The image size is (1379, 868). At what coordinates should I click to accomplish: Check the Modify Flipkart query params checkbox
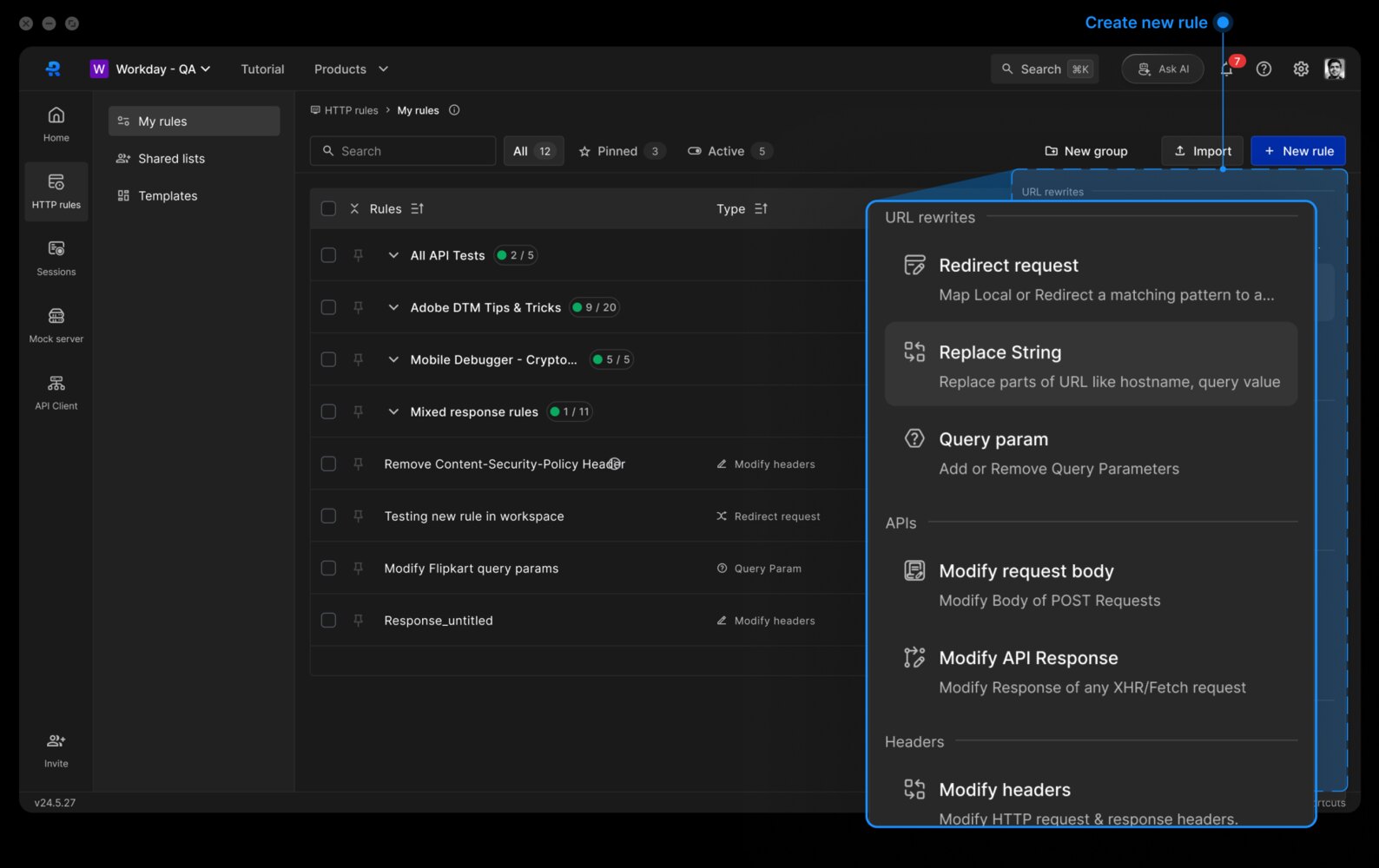pos(328,569)
